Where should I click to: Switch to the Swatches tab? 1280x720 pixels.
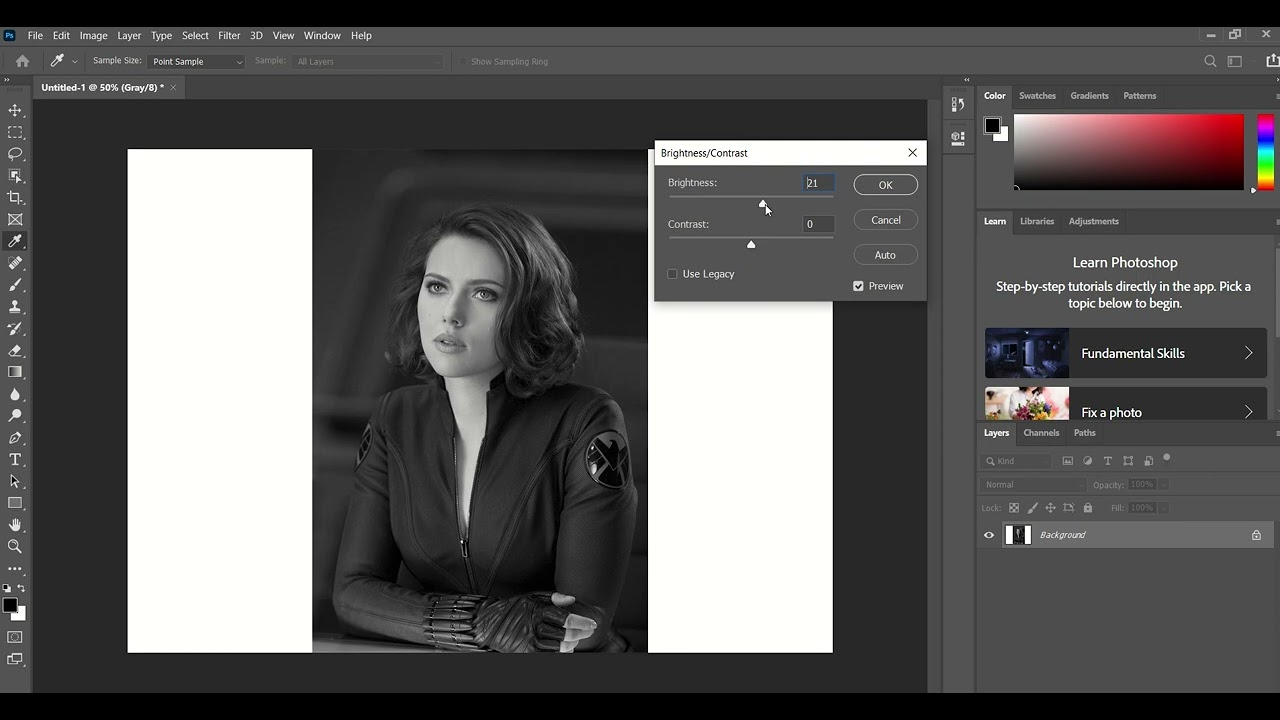[x=1037, y=96]
